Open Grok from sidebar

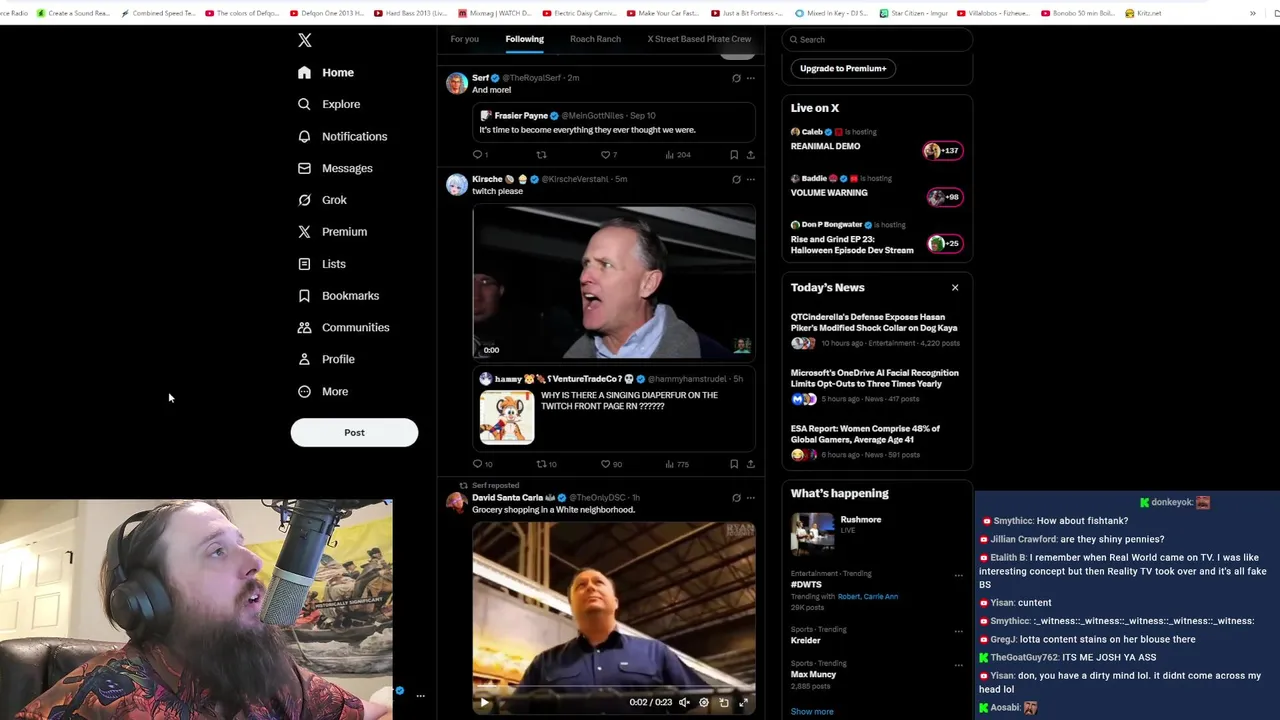[322, 200]
